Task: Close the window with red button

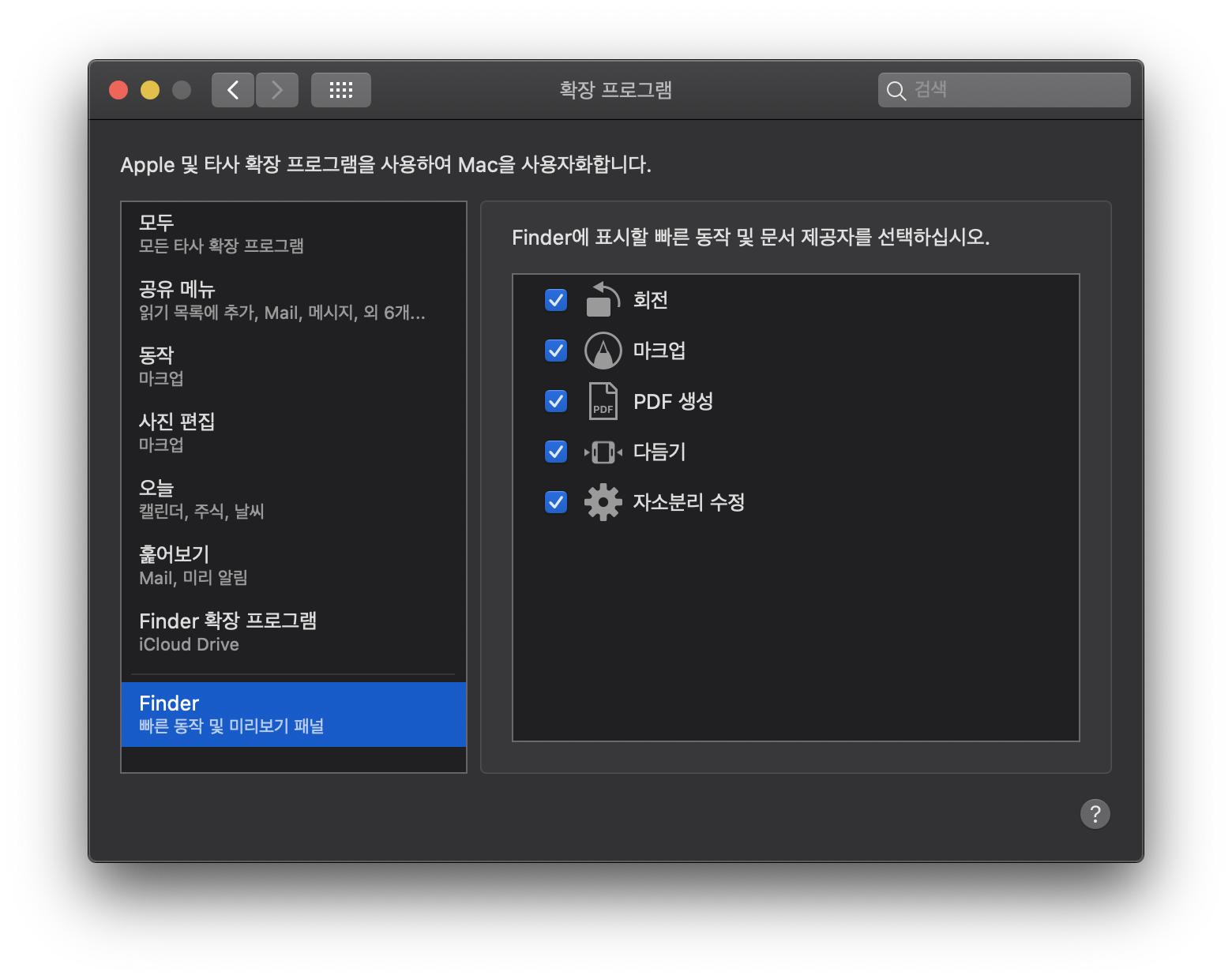Action: 118,90
